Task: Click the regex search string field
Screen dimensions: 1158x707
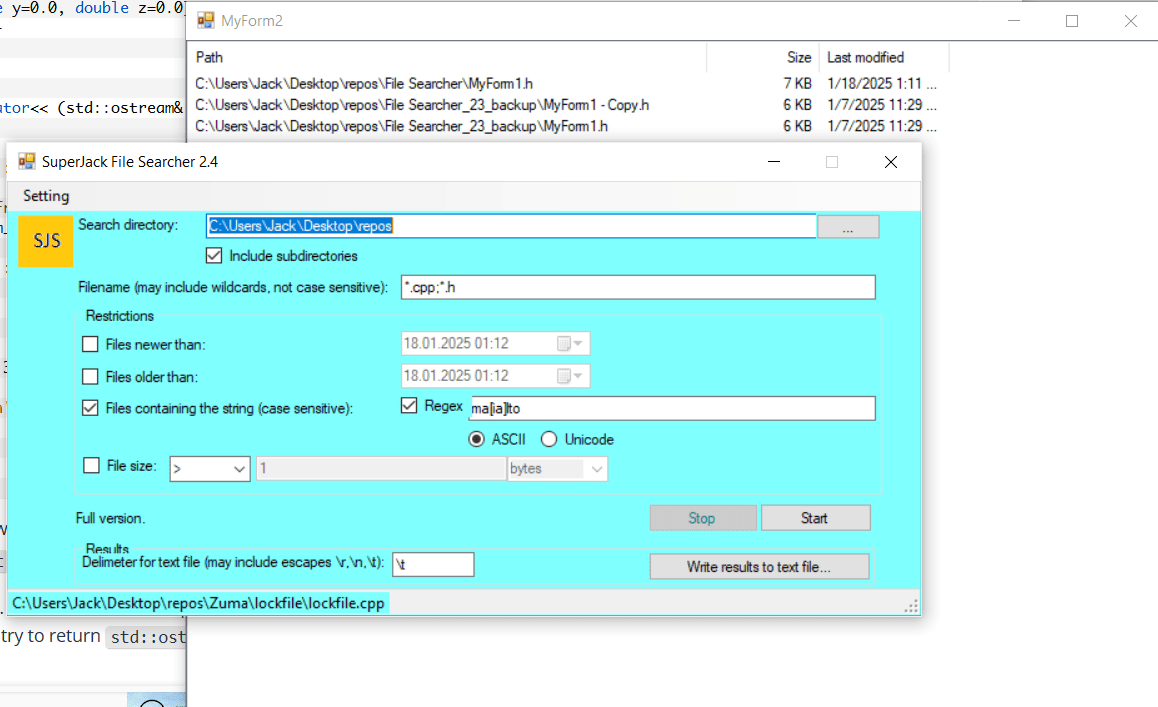Action: [x=673, y=409]
